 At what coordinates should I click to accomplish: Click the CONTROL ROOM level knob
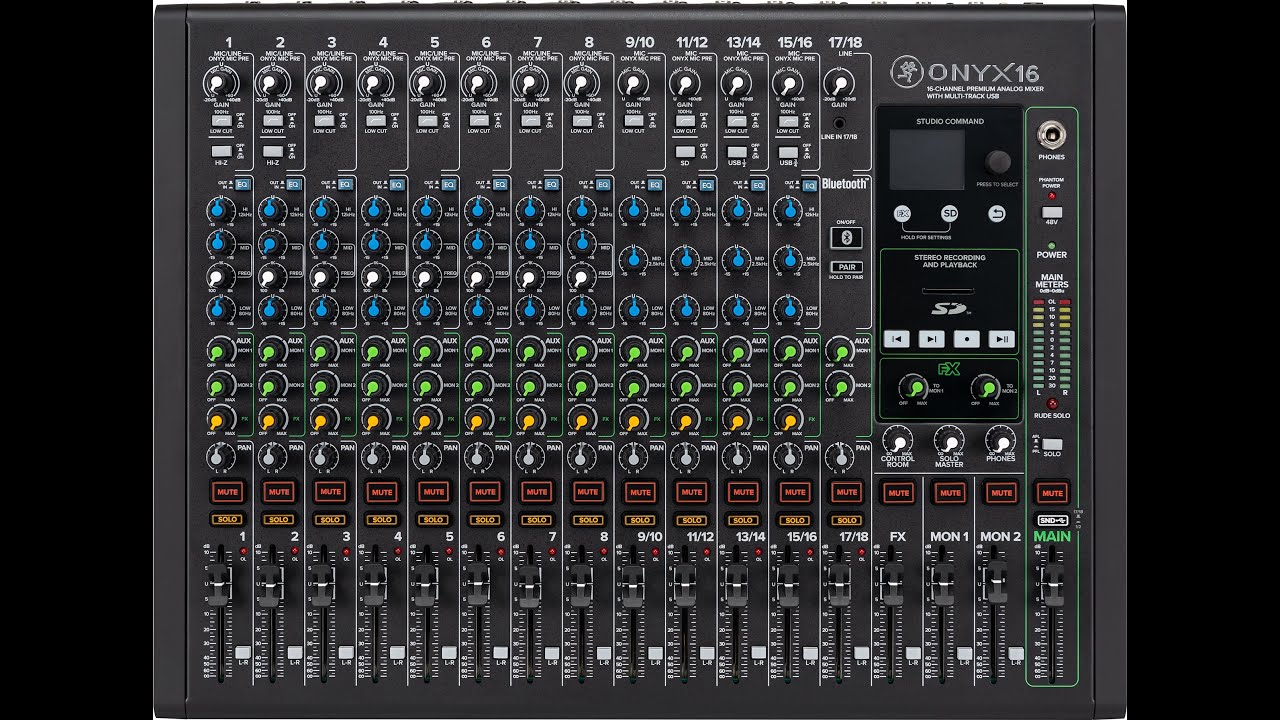tap(898, 440)
